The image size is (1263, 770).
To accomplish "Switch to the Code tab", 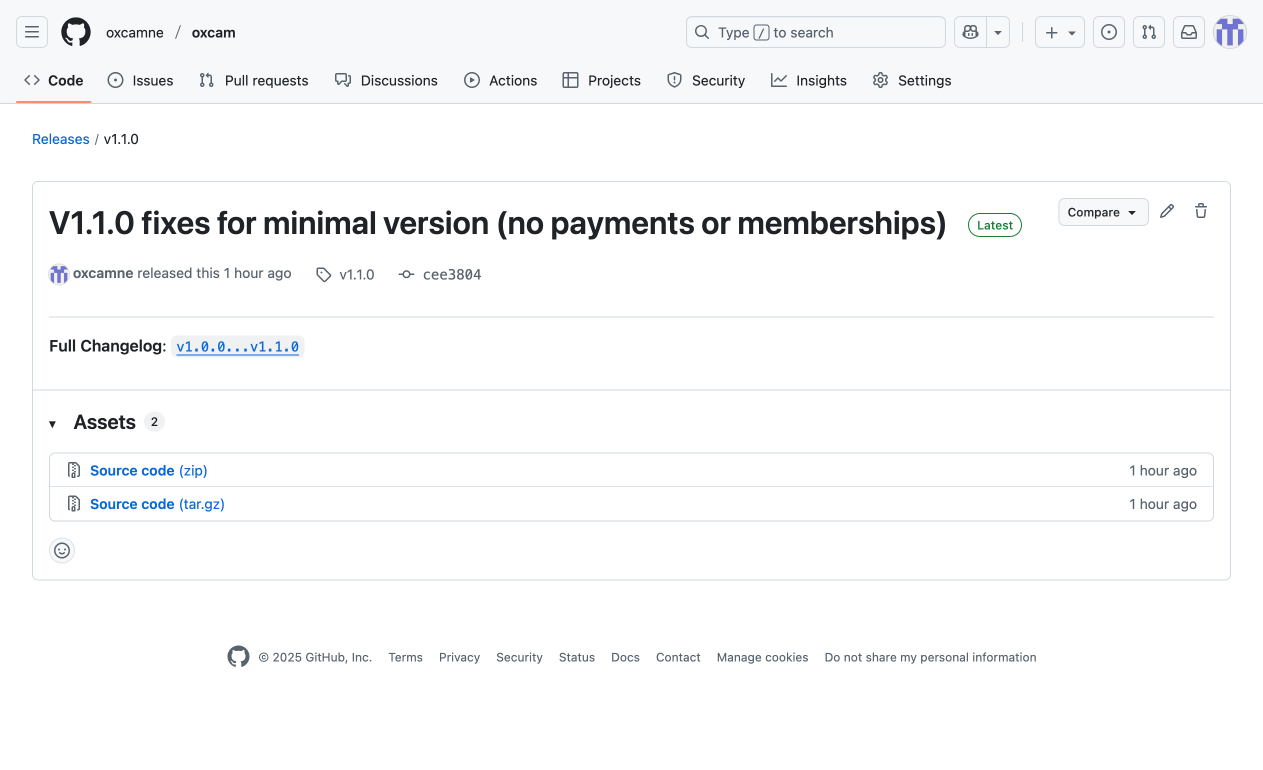I will point(54,80).
